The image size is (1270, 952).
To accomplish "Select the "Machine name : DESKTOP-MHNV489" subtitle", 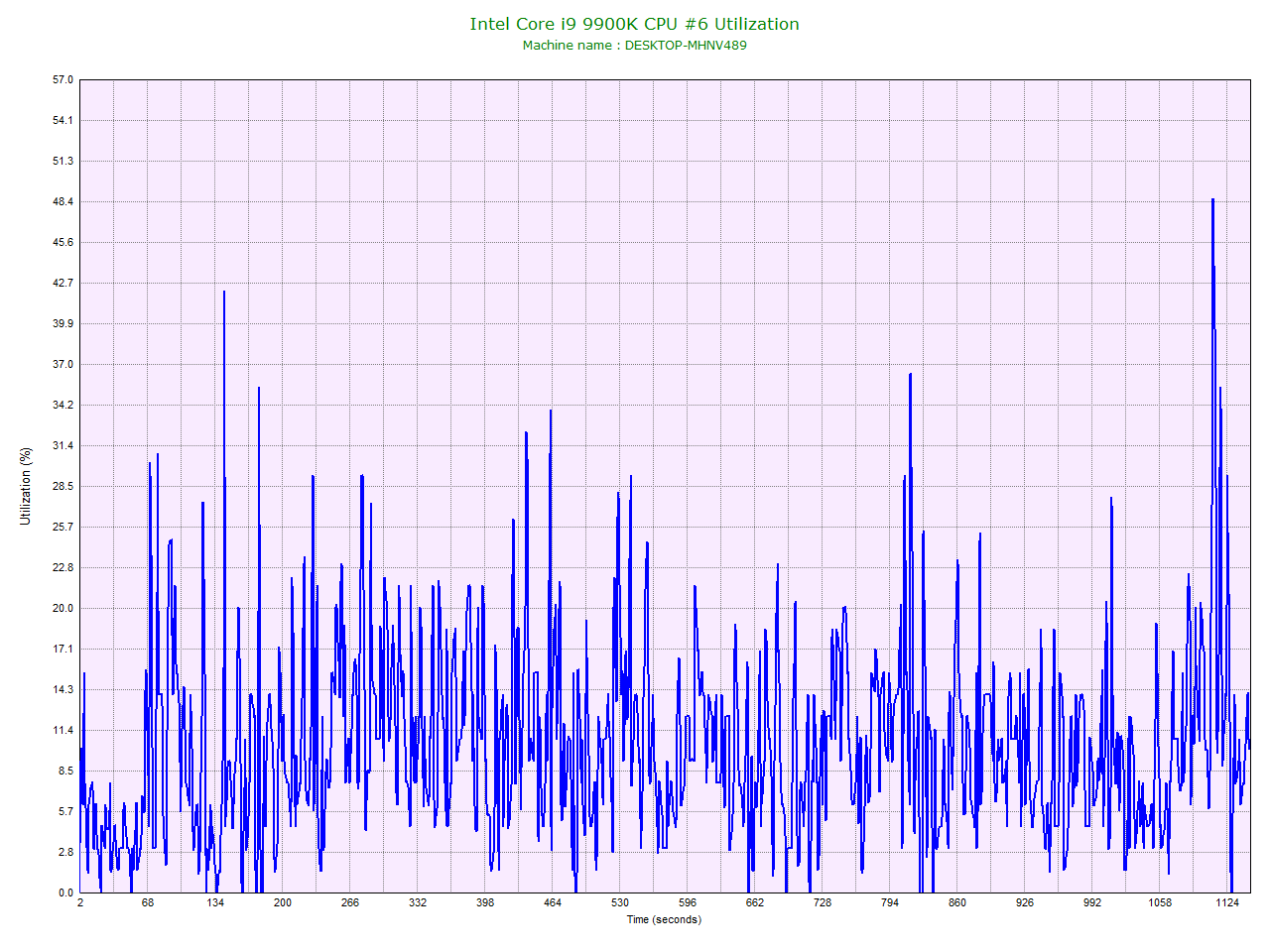I will tap(634, 45).
